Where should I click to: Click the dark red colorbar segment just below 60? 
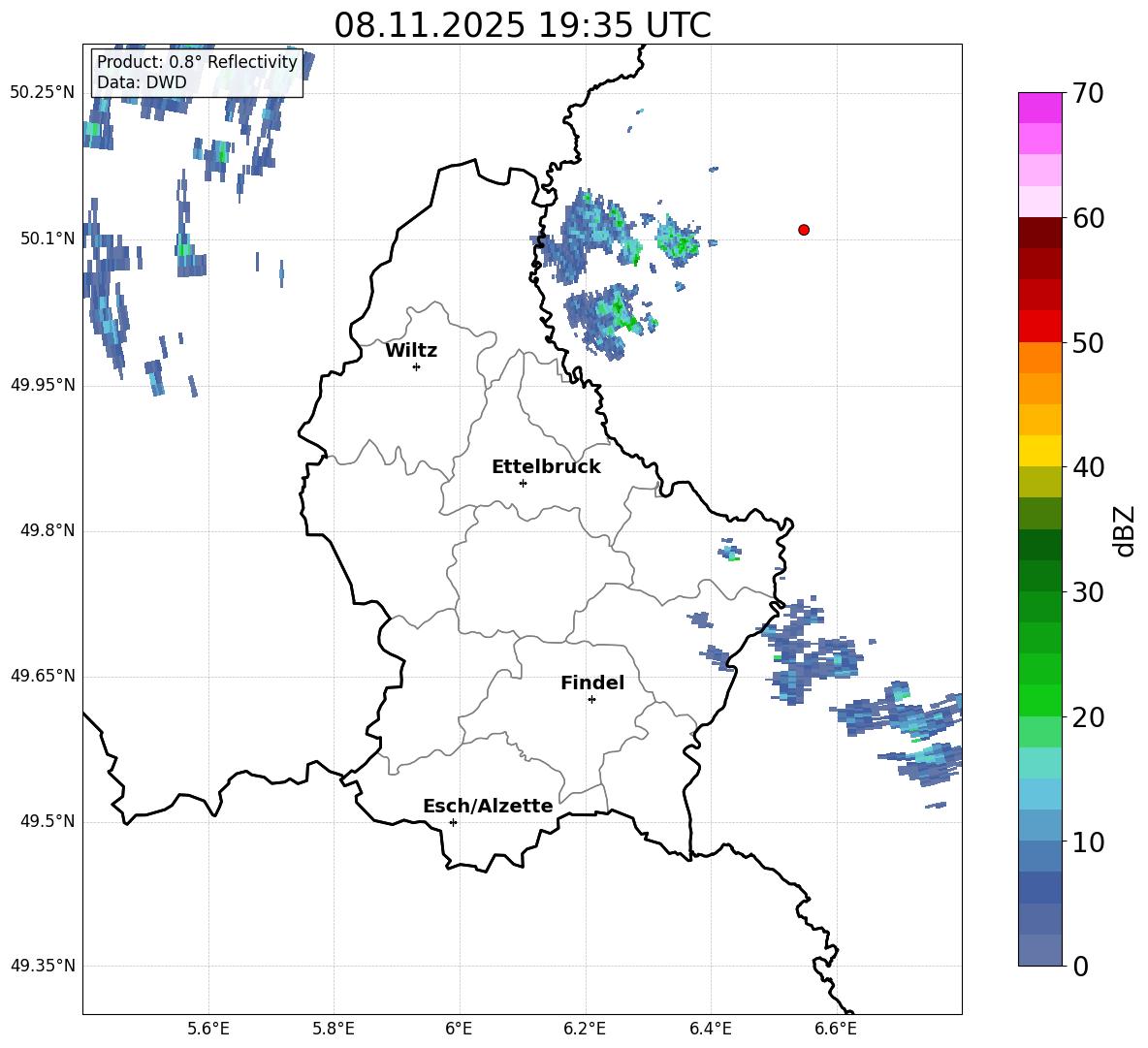[x=1039, y=233]
